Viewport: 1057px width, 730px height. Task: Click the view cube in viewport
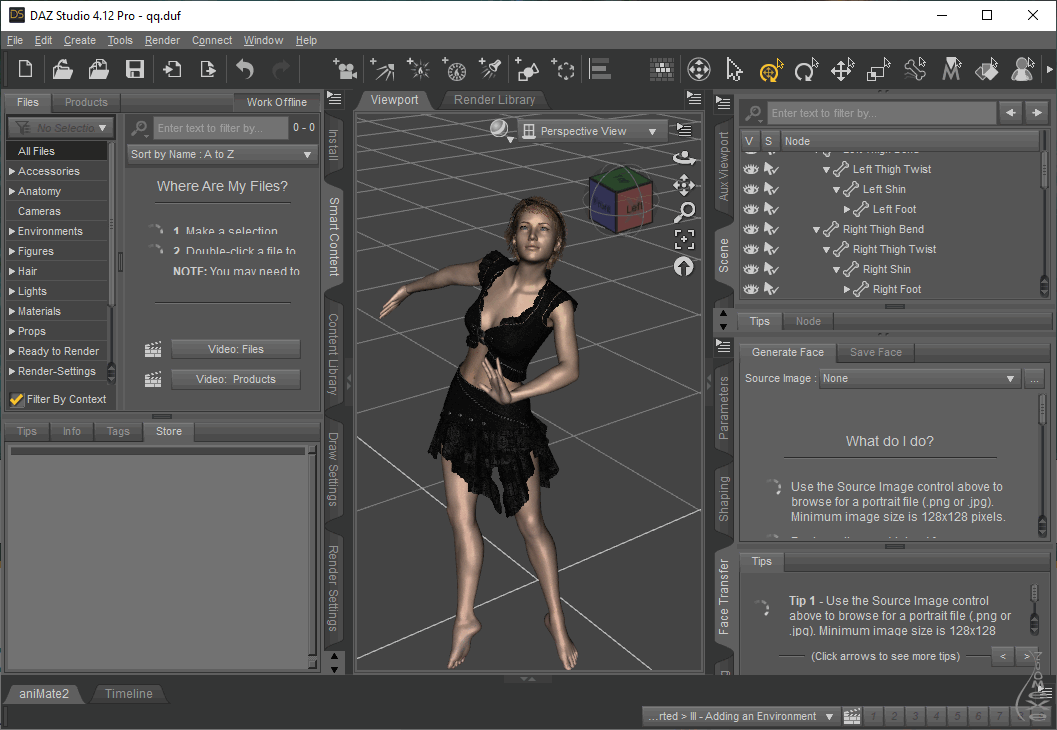coord(620,199)
